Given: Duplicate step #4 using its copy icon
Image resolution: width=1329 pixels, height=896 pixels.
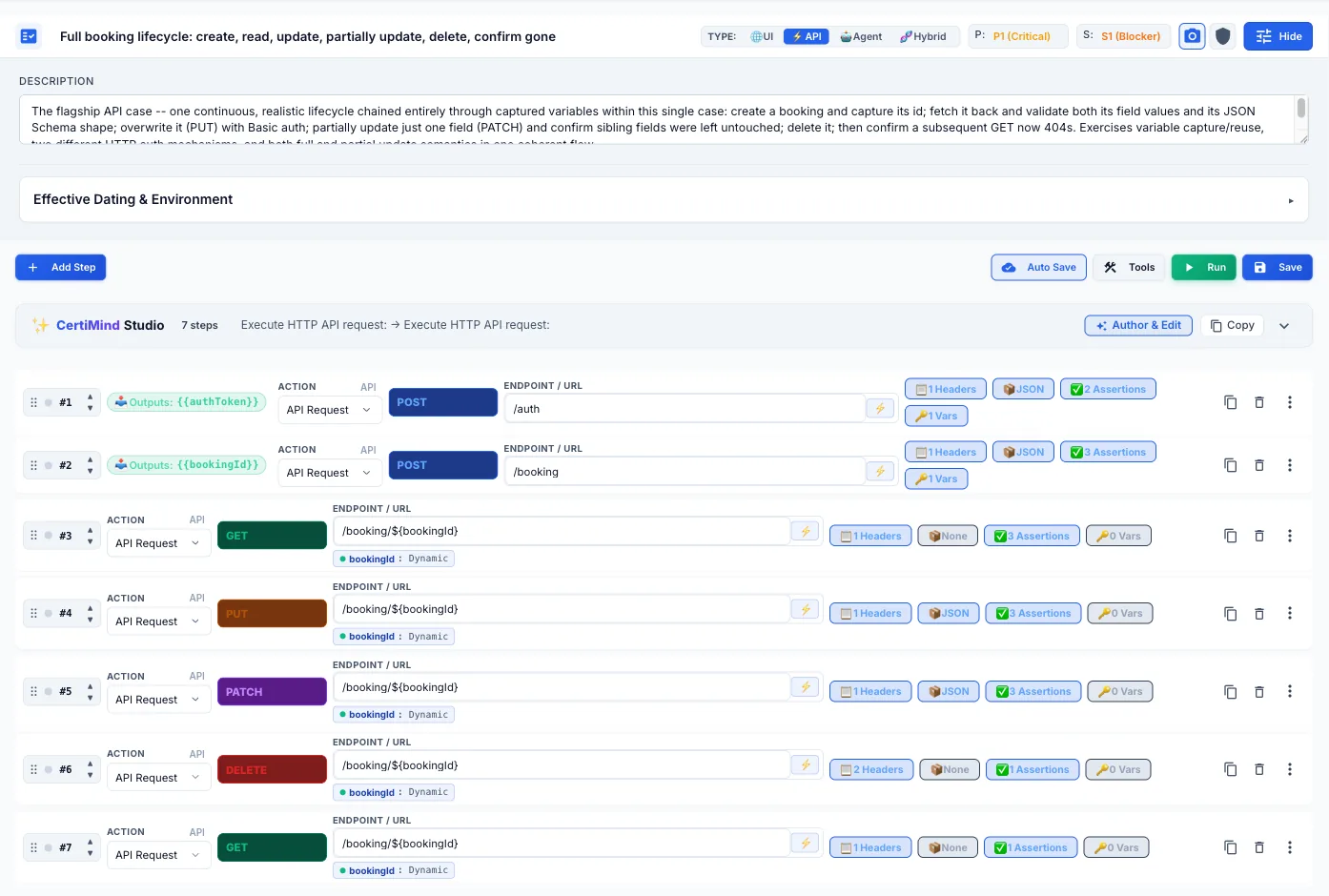Looking at the screenshot, I should click(1230, 614).
